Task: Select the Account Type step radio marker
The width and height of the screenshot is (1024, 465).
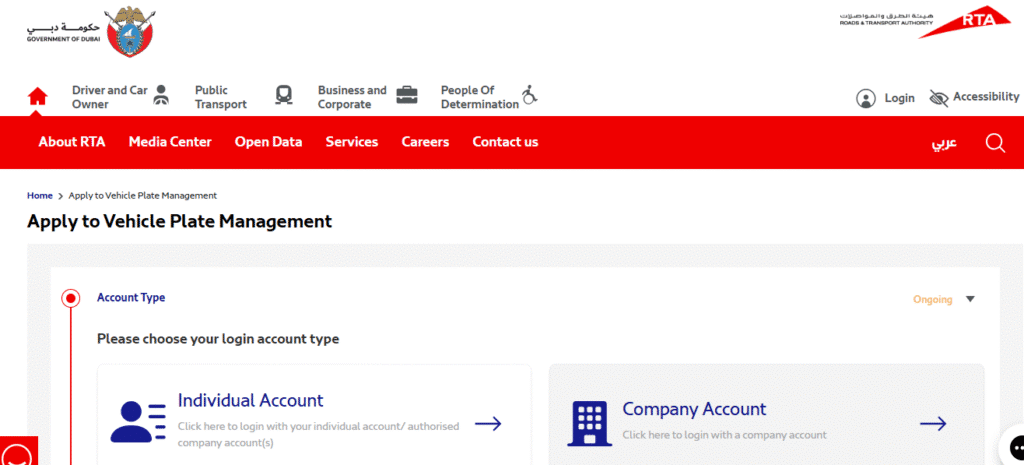Action: 70,298
